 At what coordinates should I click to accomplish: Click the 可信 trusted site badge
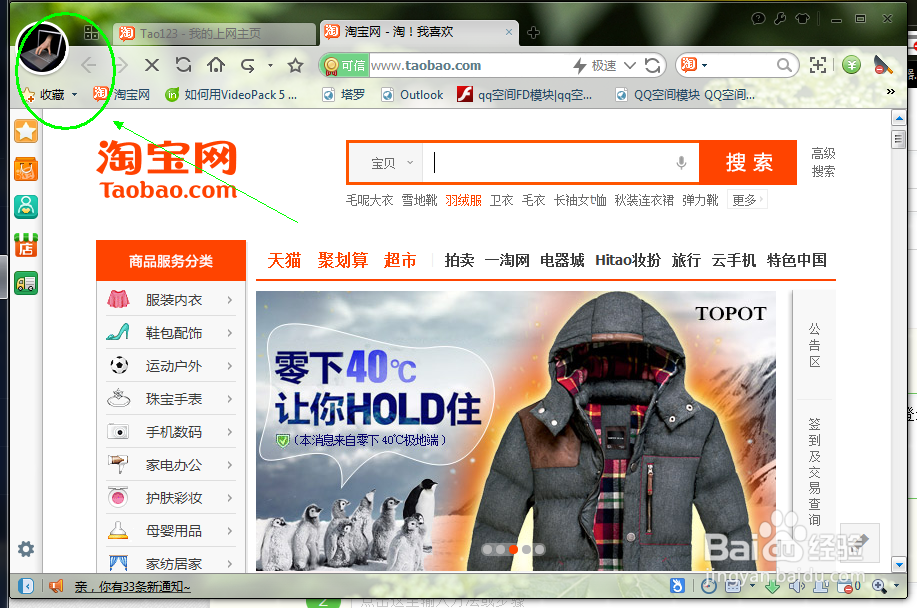click(x=345, y=65)
